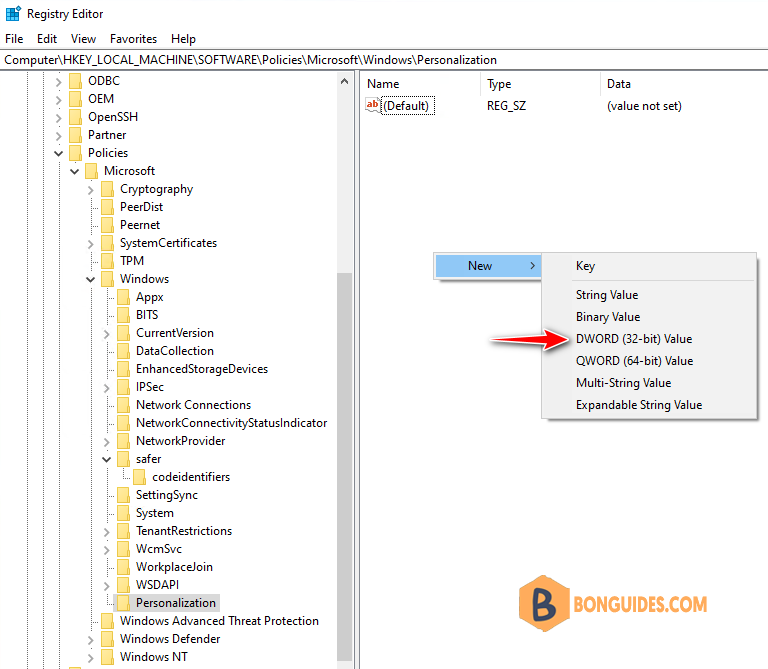Collapse the Microsoft key
The height and width of the screenshot is (669, 768).
pos(74,171)
